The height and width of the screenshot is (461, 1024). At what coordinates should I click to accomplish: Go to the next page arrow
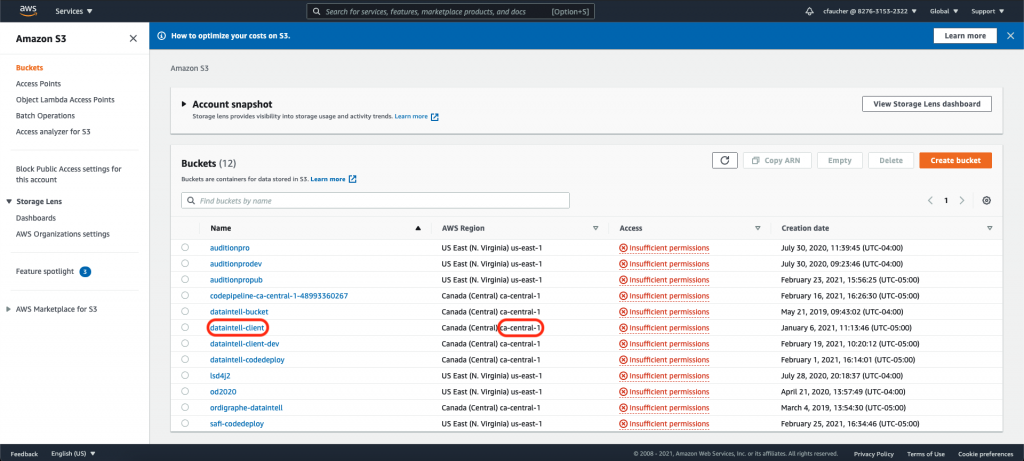pos(962,200)
